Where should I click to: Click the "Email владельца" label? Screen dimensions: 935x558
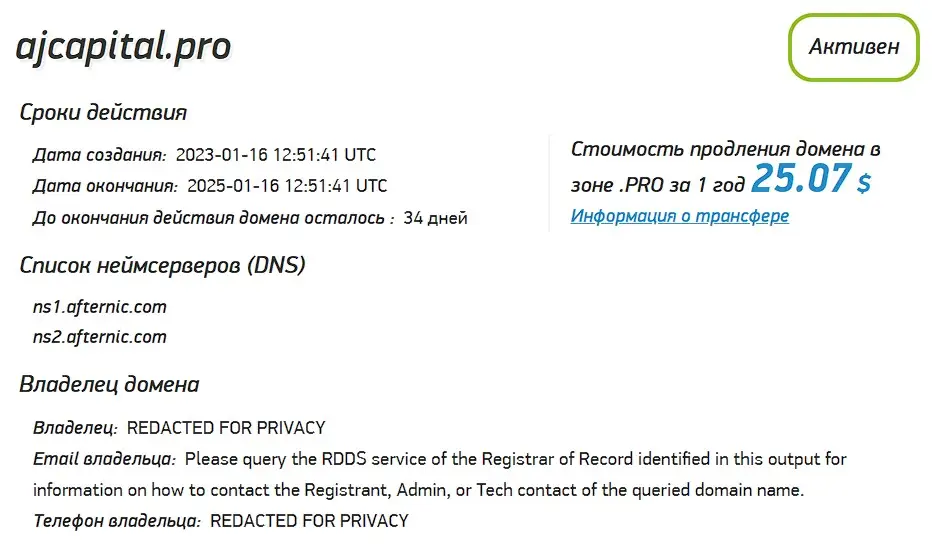[x=104, y=459]
